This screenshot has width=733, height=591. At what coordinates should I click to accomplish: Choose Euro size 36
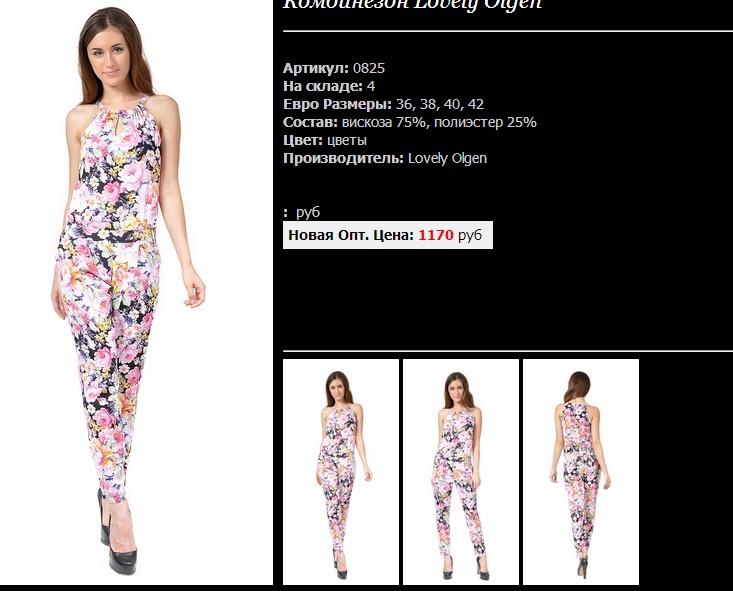point(404,104)
